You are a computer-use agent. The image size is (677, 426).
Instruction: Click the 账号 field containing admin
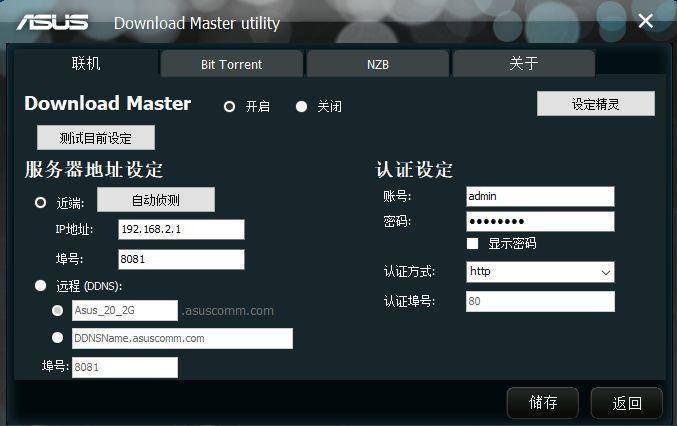(540, 196)
